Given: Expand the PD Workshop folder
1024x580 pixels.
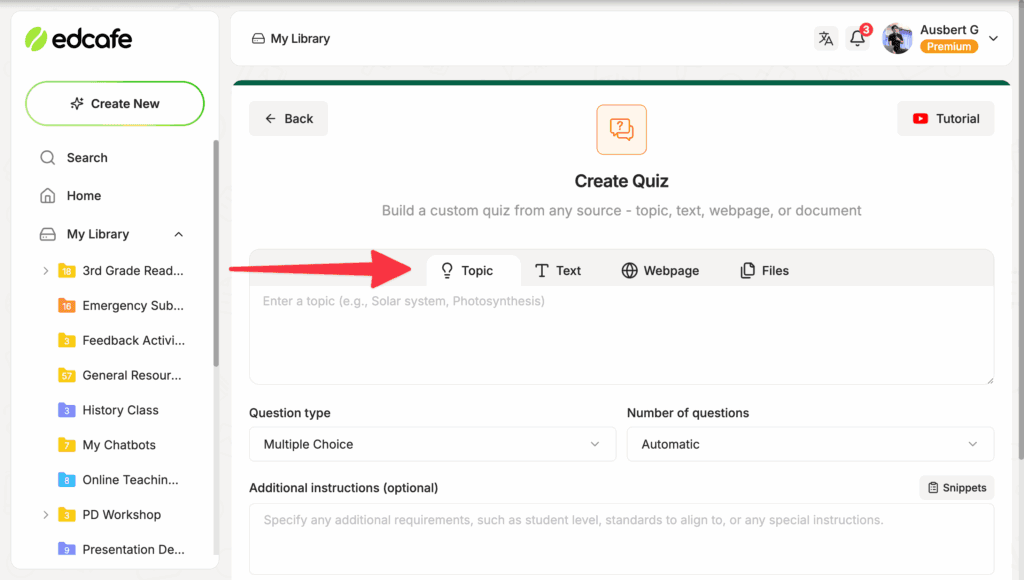Looking at the screenshot, I should pyautogui.click(x=45, y=515).
